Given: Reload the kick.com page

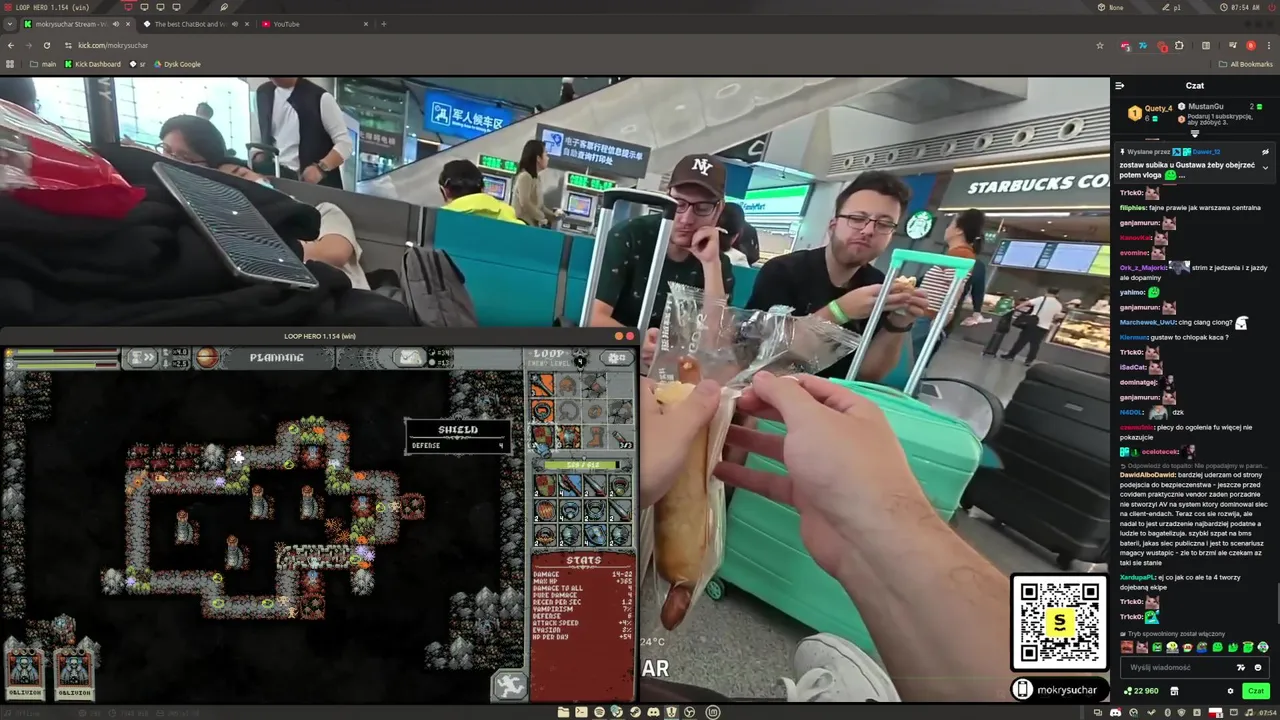Looking at the screenshot, I should 46,45.
